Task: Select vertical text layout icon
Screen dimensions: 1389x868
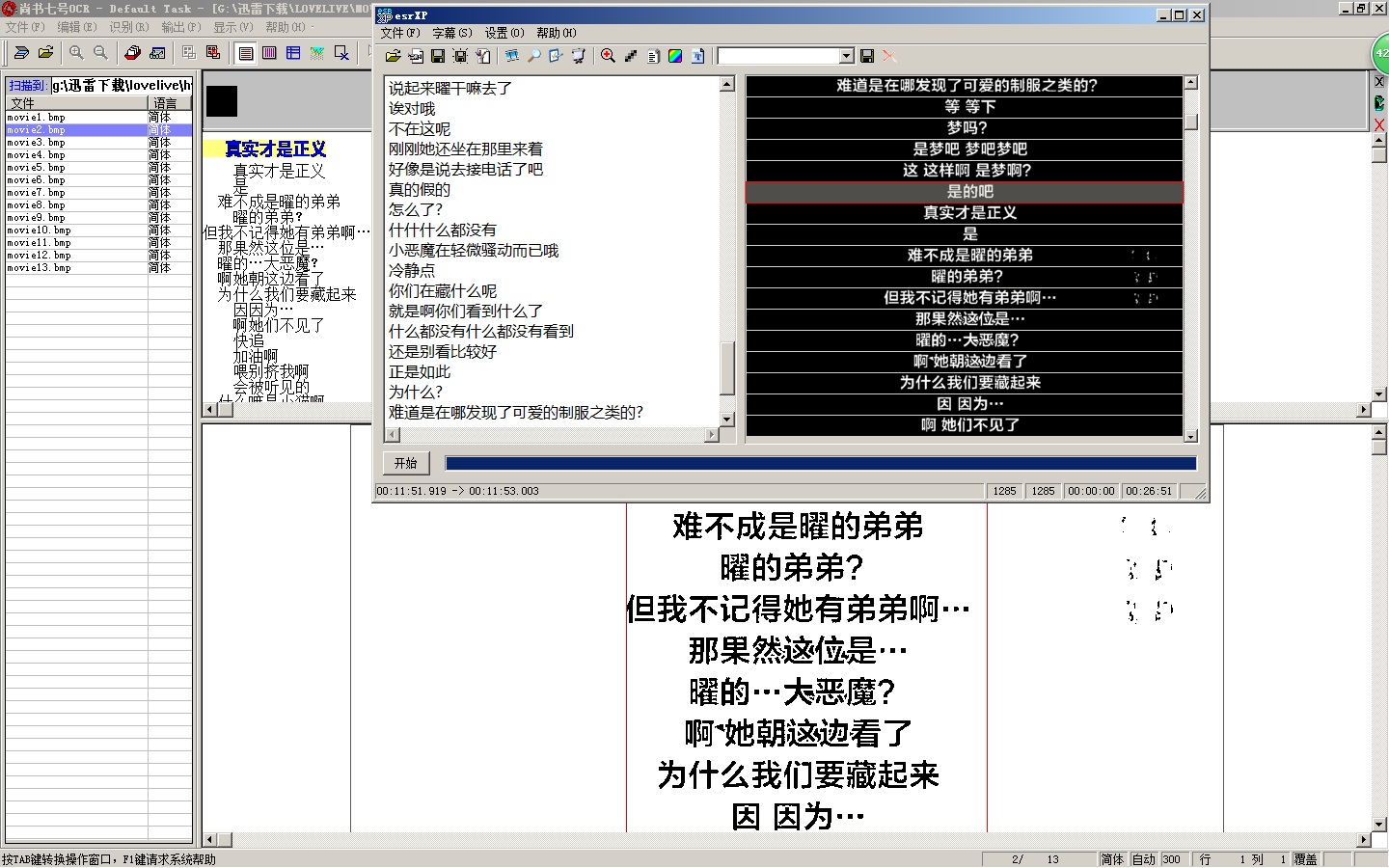Action: click(269, 53)
